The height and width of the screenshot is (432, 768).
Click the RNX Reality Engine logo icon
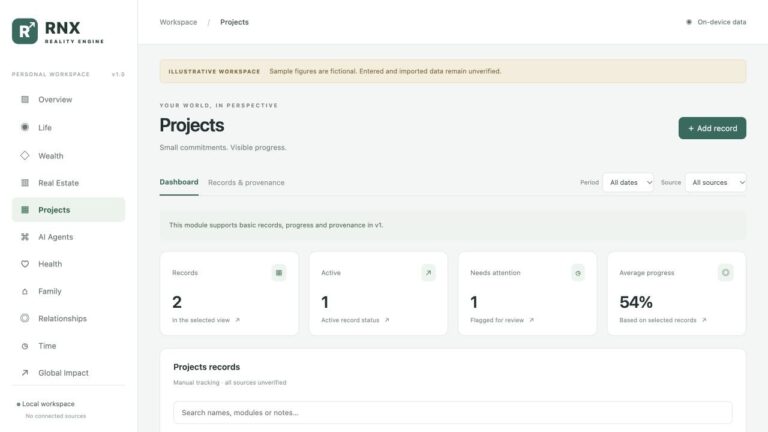point(24,31)
